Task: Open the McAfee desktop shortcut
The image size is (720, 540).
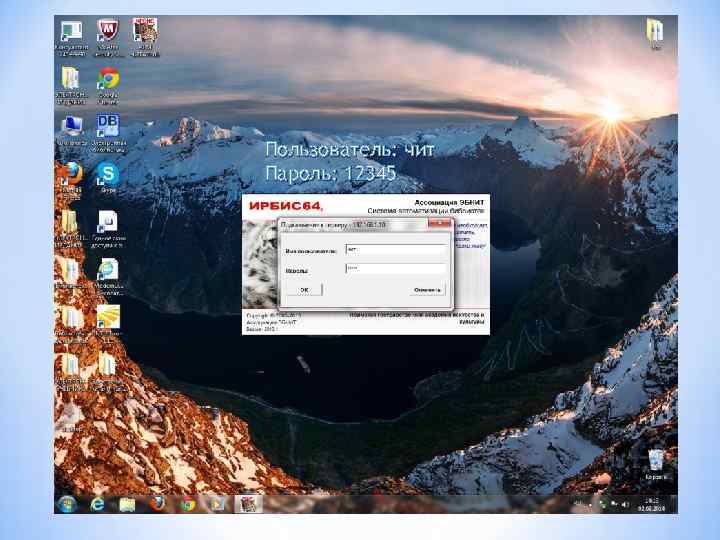Action: [107, 37]
